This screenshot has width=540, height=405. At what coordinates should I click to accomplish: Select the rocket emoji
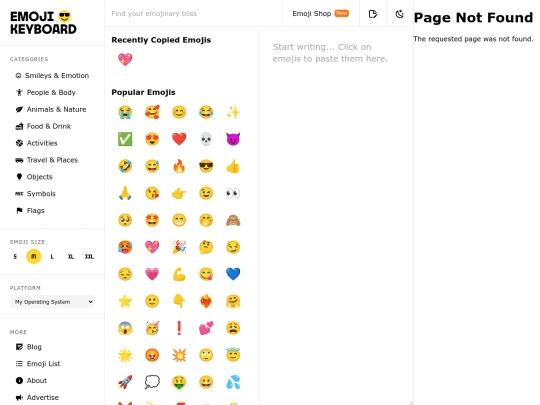click(125, 382)
